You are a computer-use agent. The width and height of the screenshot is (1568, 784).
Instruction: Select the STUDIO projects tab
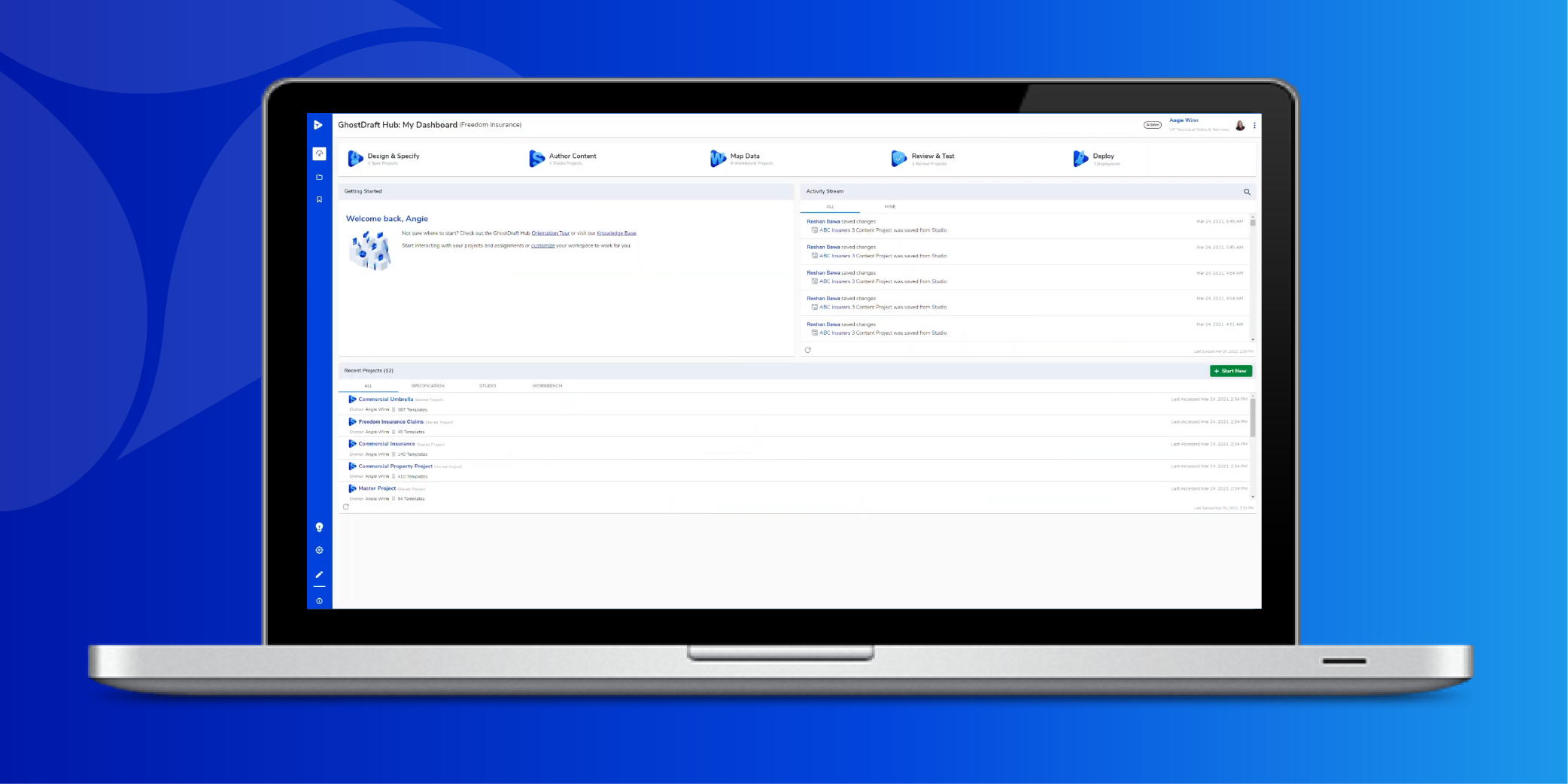point(488,386)
